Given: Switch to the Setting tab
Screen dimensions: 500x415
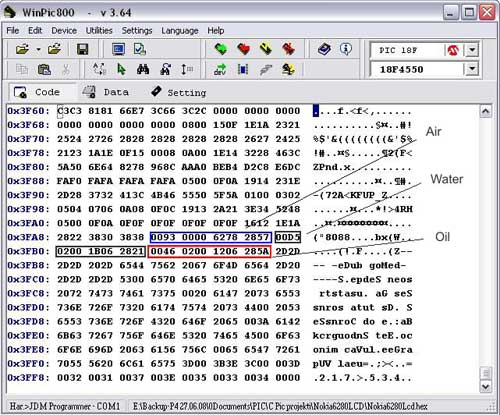Looking at the screenshot, I should 179,92.
